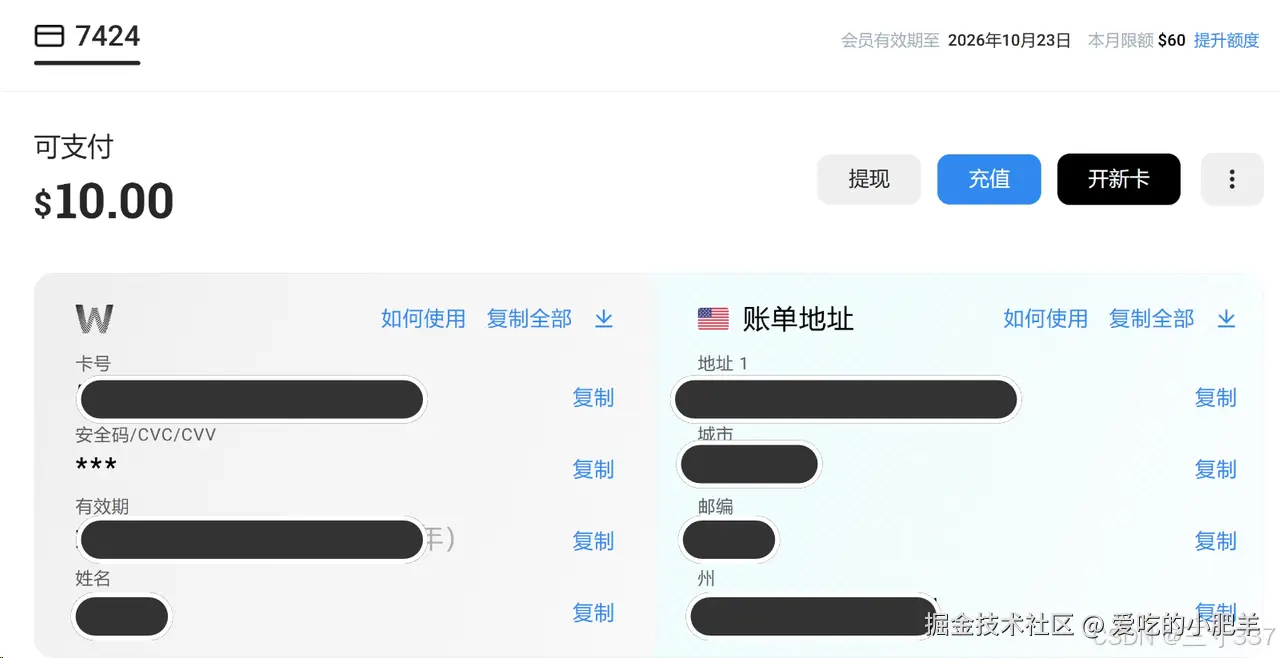The height and width of the screenshot is (658, 1280).
Task: Open 如何使用 in the card panel
Action: (x=423, y=318)
